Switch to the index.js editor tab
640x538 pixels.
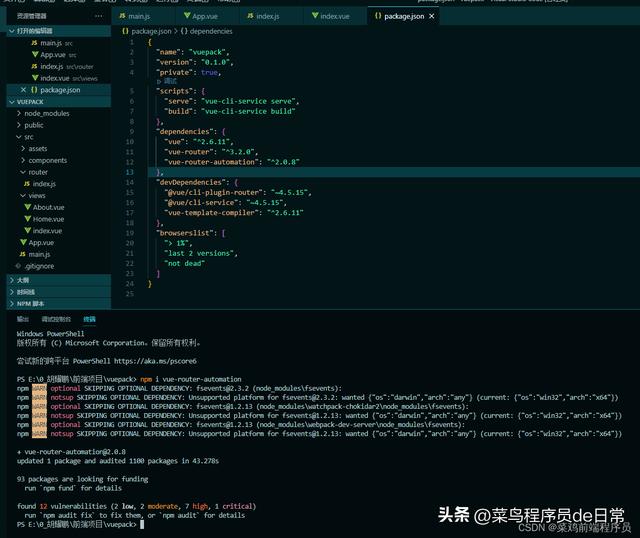pyautogui.click(x=263, y=16)
